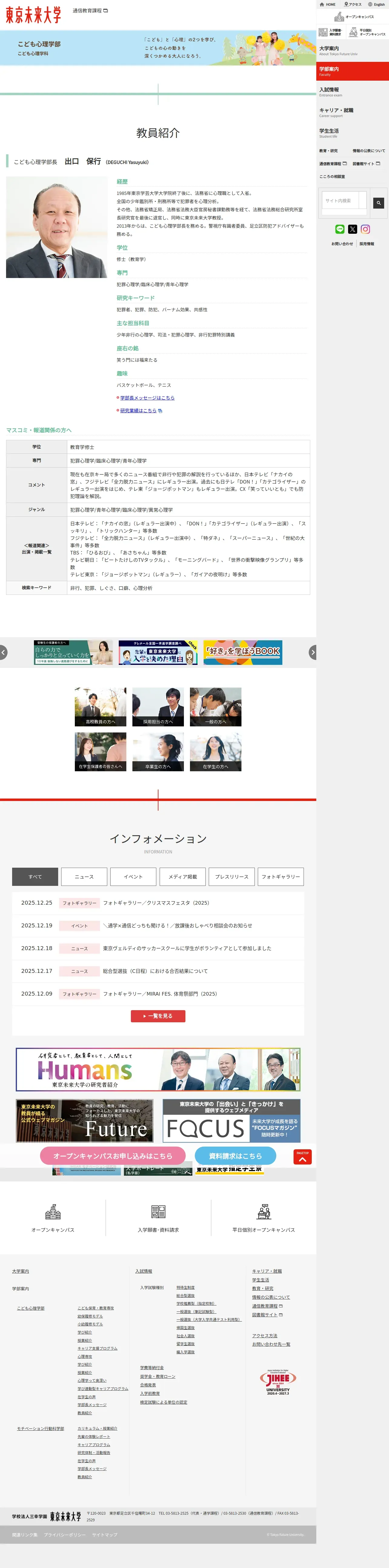
Task: Click the 入学願書・資料請求 booklet icon near footer
Action: 158,1211
